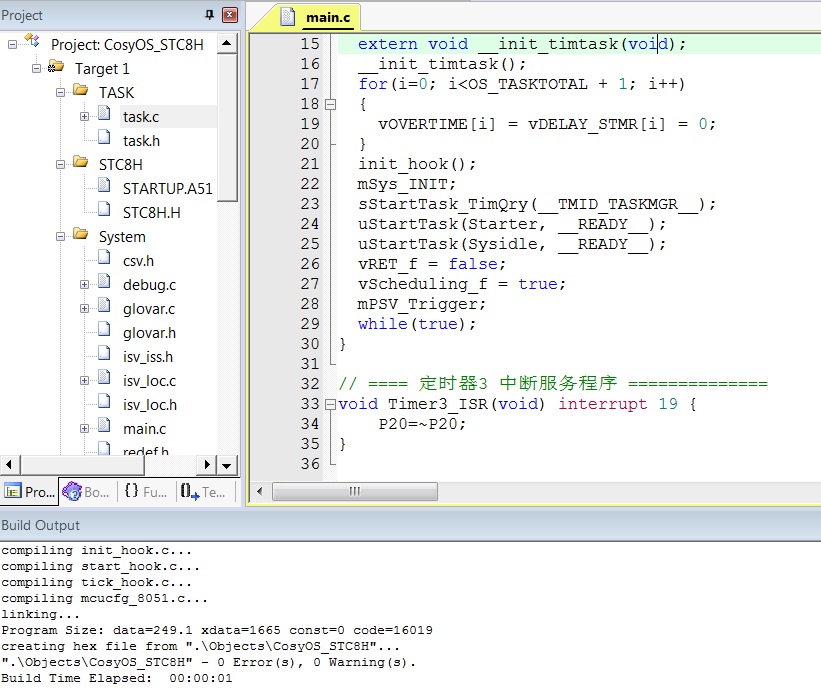Click the while(true); statement on line 29
The width and height of the screenshot is (821, 697).
pyautogui.click(x=417, y=324)
